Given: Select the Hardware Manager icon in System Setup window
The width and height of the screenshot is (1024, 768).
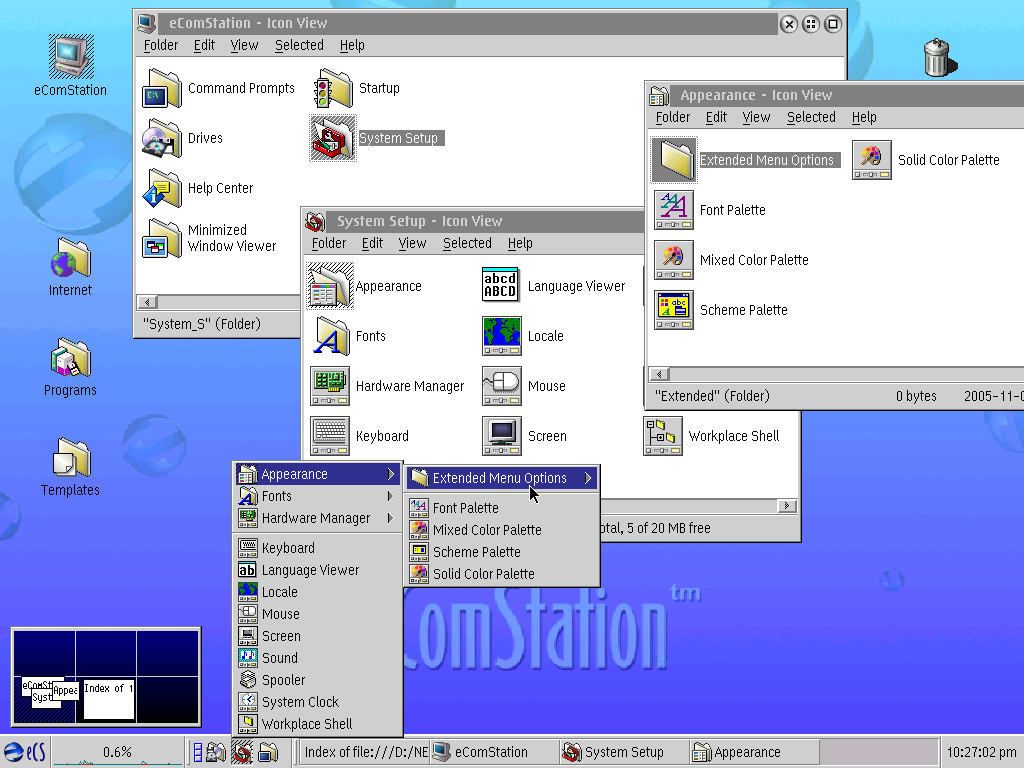Looking at the screenshot, I should pyautogui.click(x=330, y=386).
